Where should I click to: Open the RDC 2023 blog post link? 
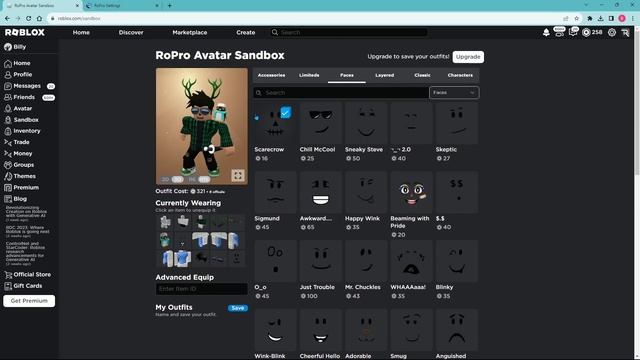pyautogui.click(x=27, y=231)
